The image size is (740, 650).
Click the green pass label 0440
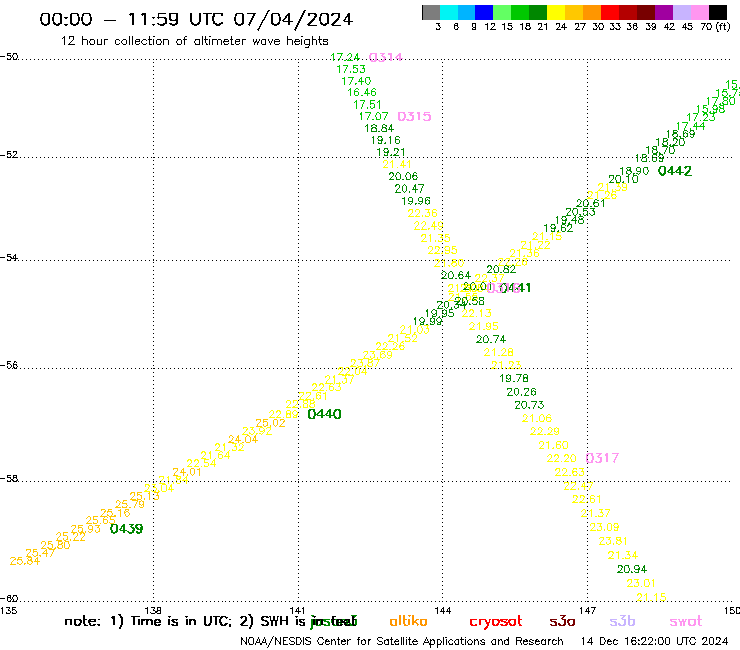click(x=324, y=414)
